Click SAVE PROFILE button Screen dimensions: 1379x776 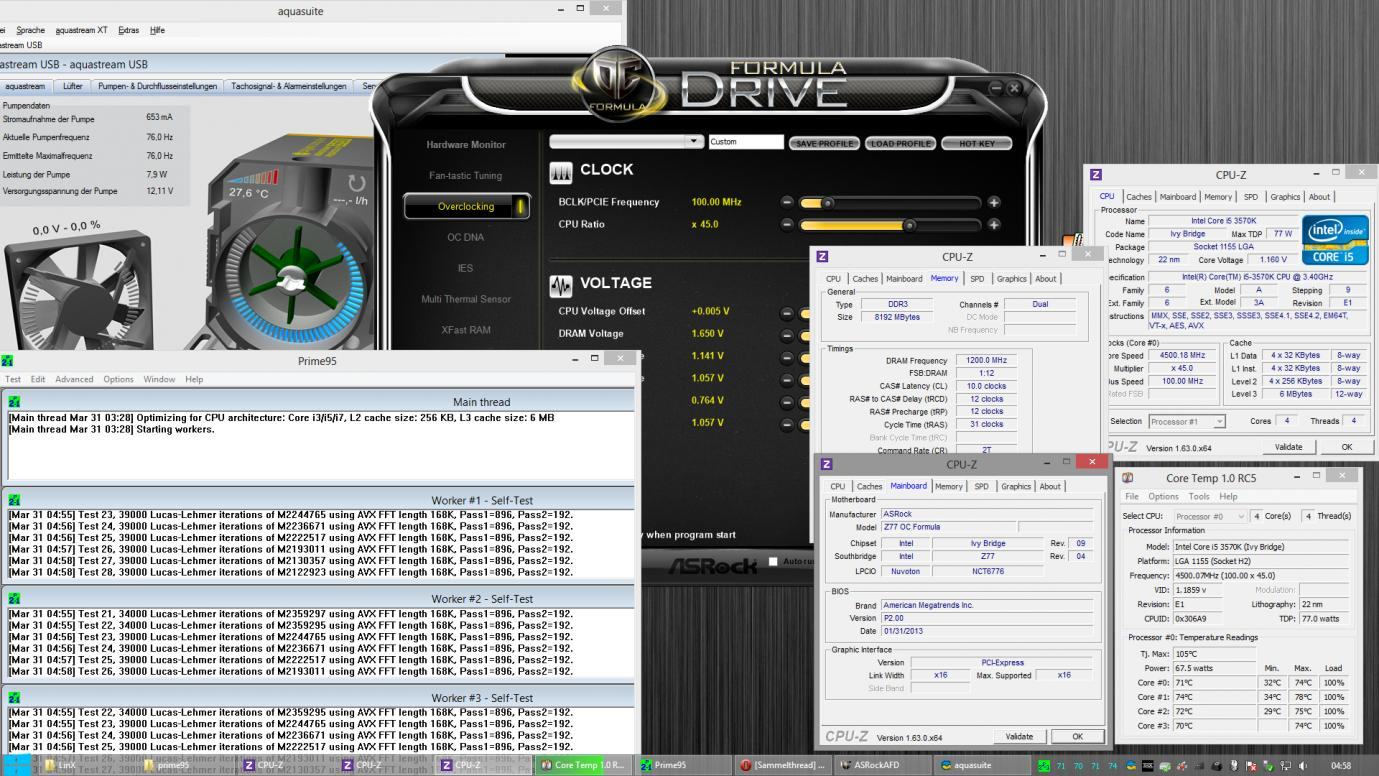(823, 143)
